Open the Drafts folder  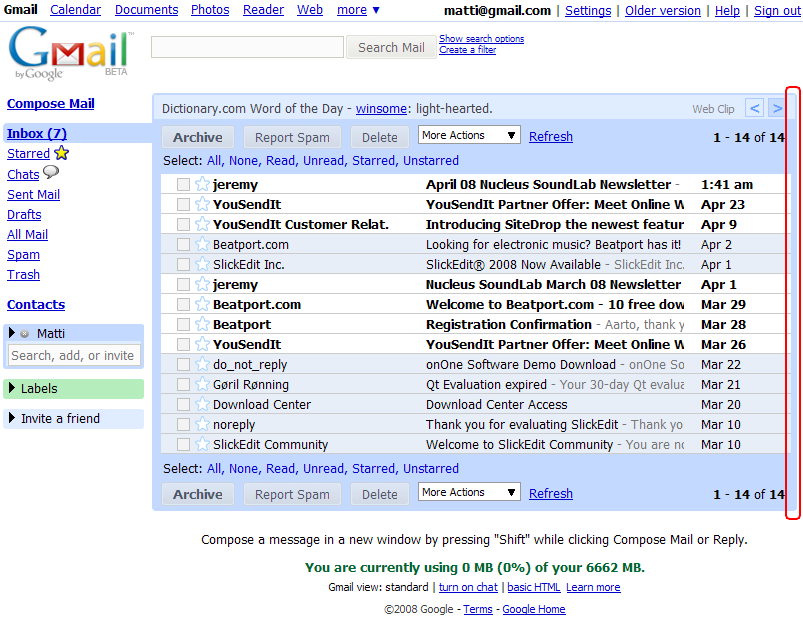pyautogui.click(x=24, y=214)
